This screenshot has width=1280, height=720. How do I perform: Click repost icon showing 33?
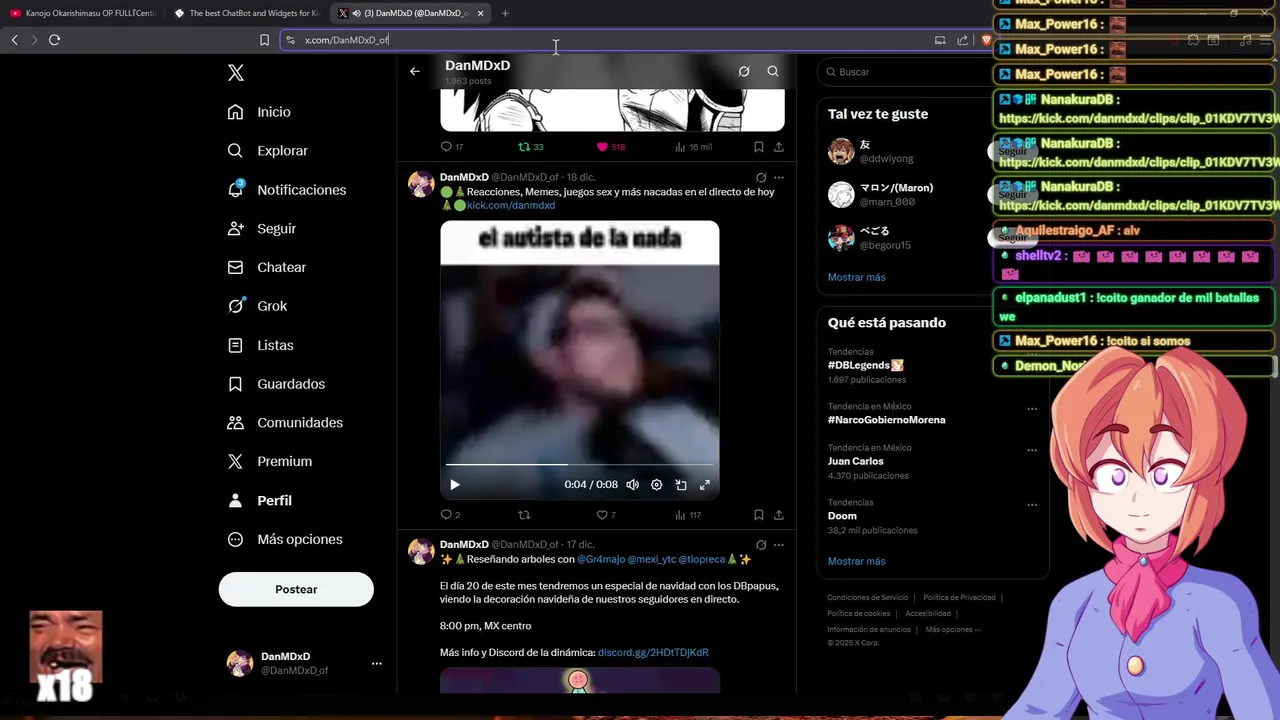[524, 147]
